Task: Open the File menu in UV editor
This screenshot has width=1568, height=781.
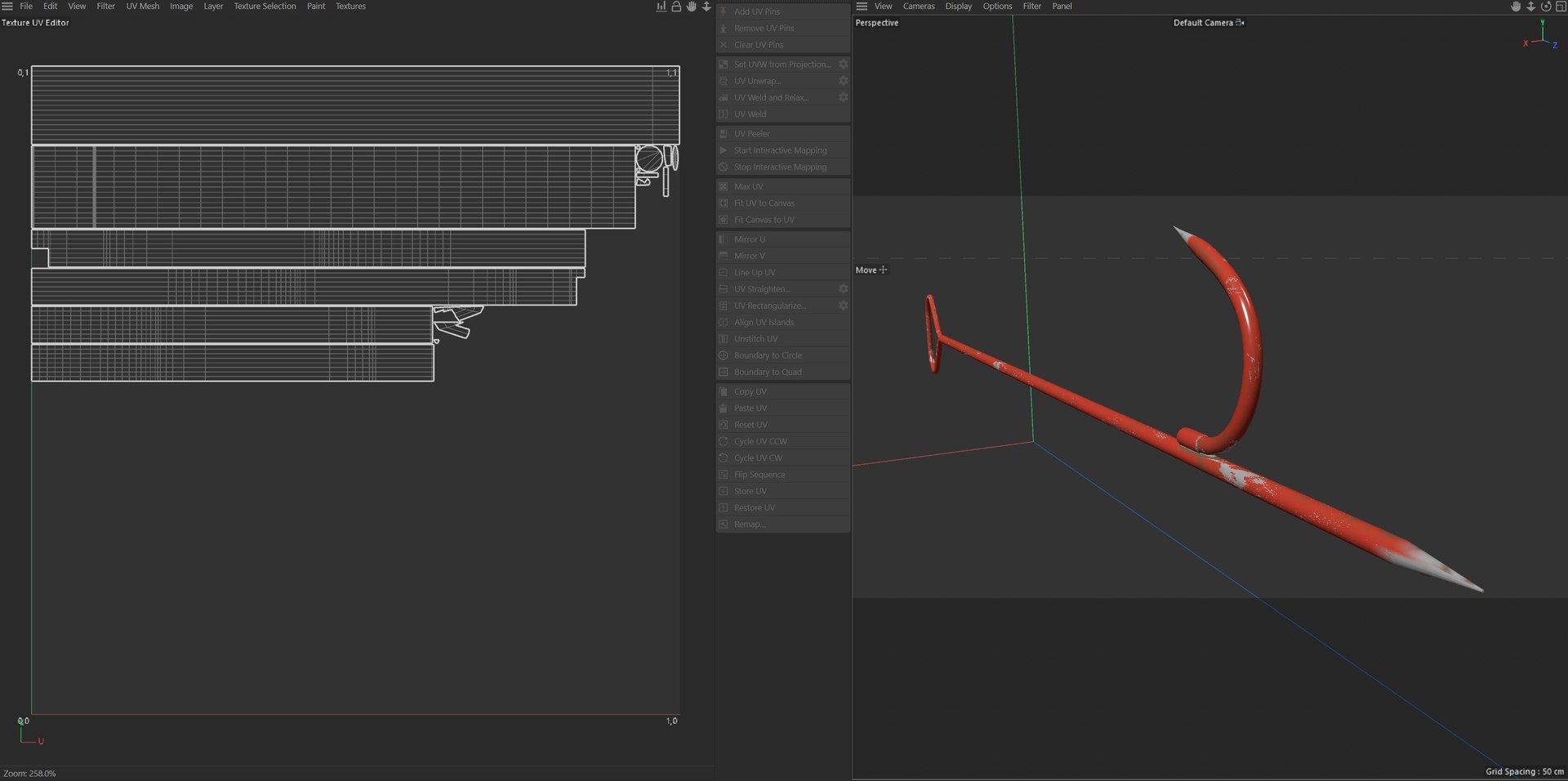Action: click(x=26, y=7)
